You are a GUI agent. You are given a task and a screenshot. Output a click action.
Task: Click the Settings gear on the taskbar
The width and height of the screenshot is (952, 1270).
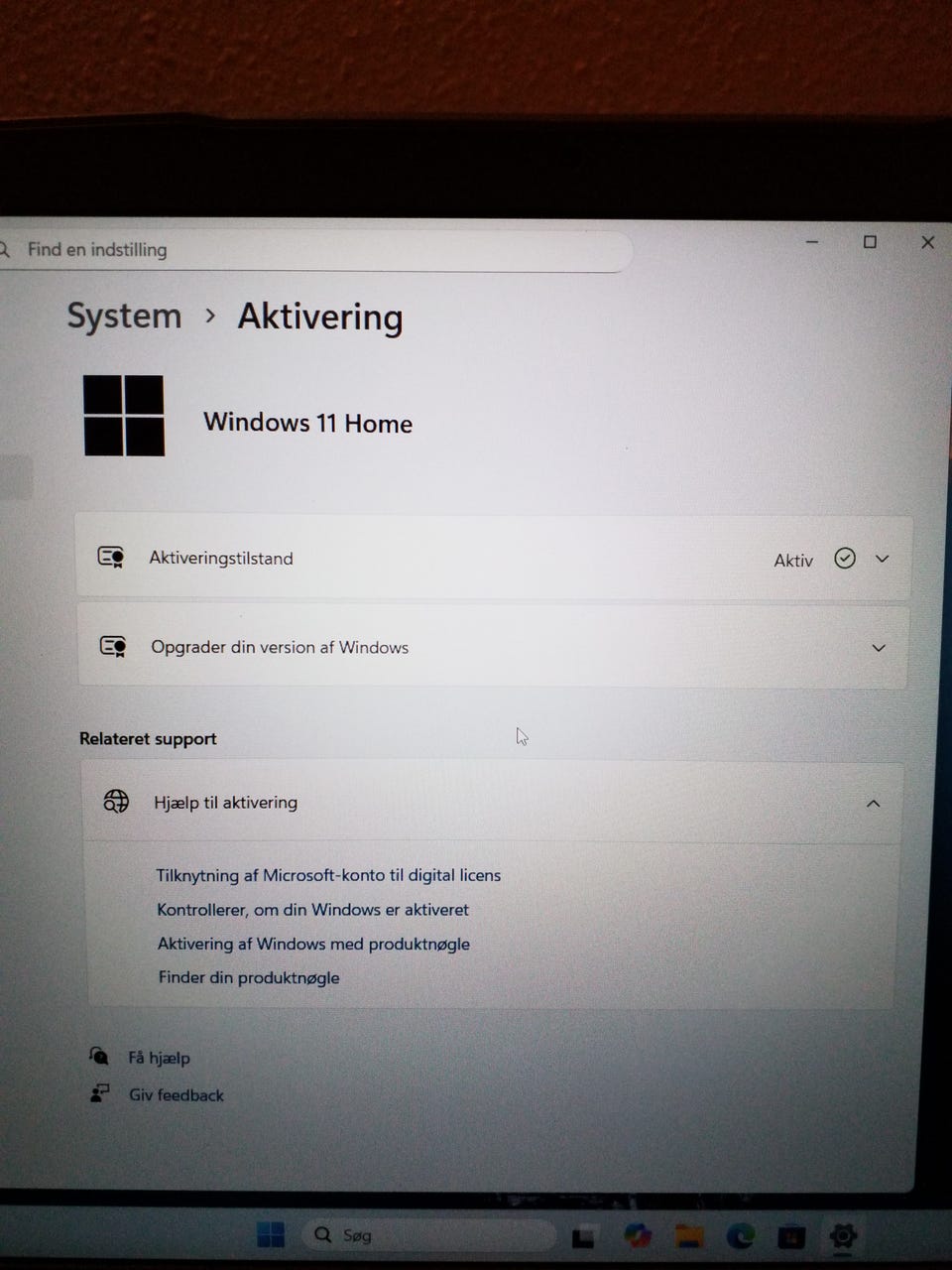click(843, 1236)
